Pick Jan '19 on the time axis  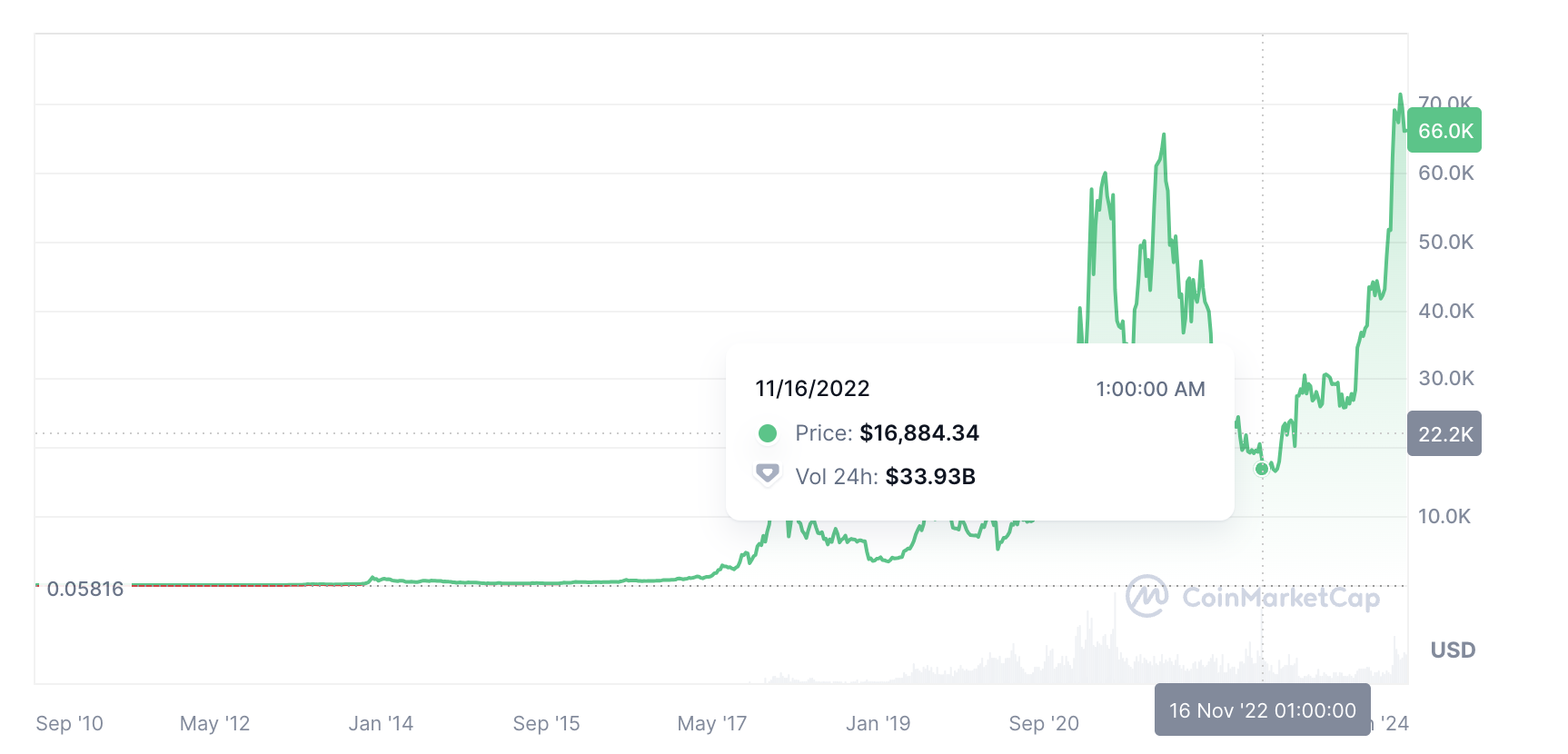(878, 724)
